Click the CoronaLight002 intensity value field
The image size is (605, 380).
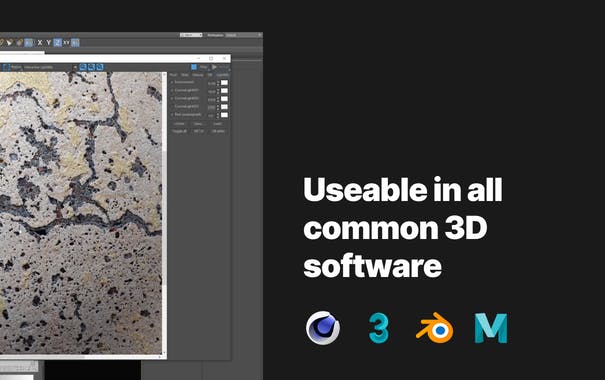pos(211,100)
